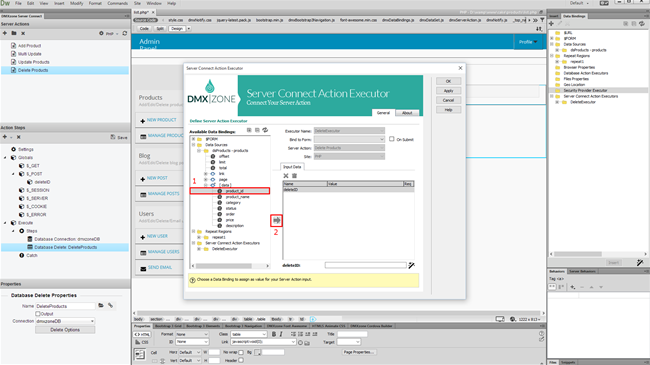The image size is (650, 365).
Task: Save the action steps with the Save icon
Action: point(119,137)
